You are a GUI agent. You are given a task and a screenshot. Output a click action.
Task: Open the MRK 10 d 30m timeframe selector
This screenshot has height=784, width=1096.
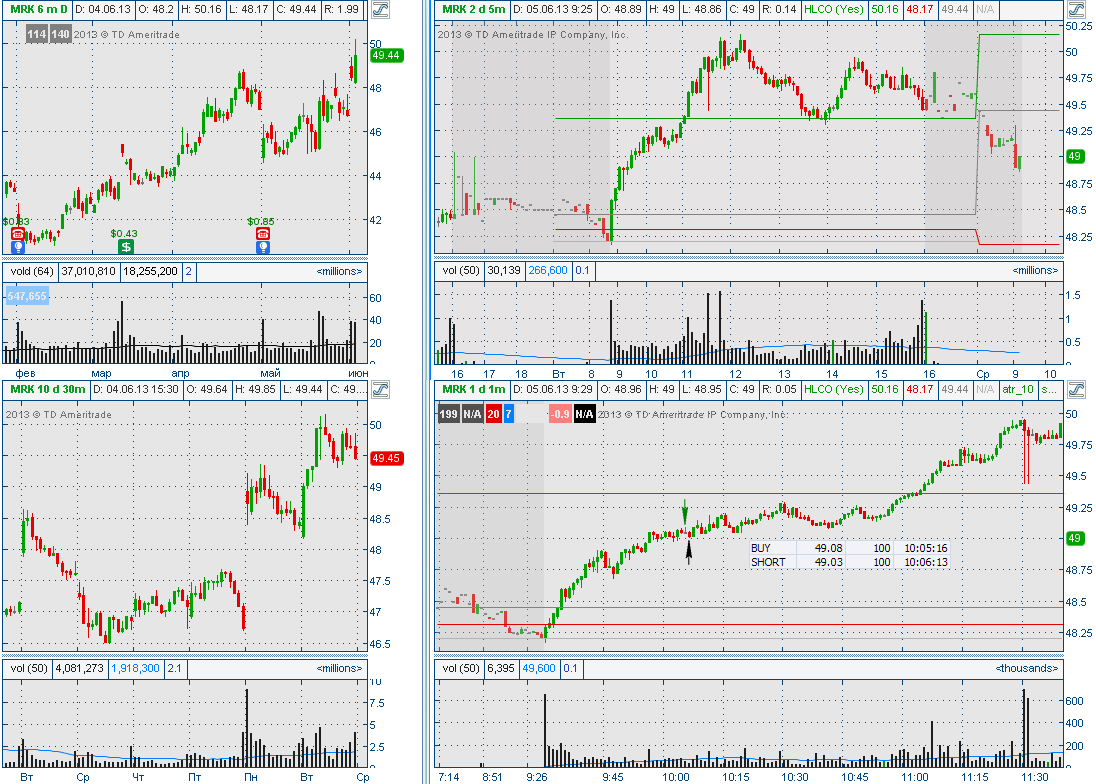pos(46,389)
